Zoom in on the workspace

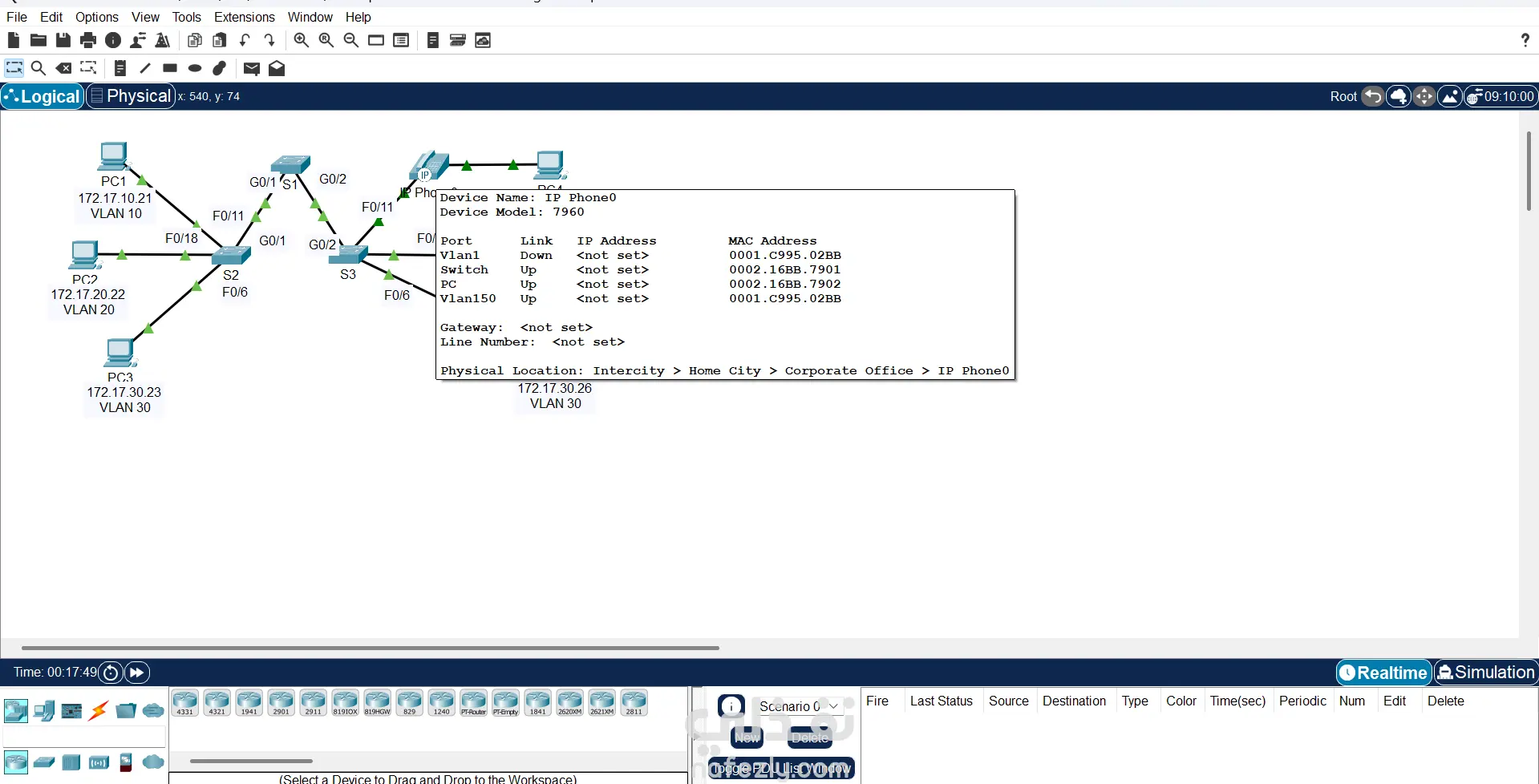302,40
